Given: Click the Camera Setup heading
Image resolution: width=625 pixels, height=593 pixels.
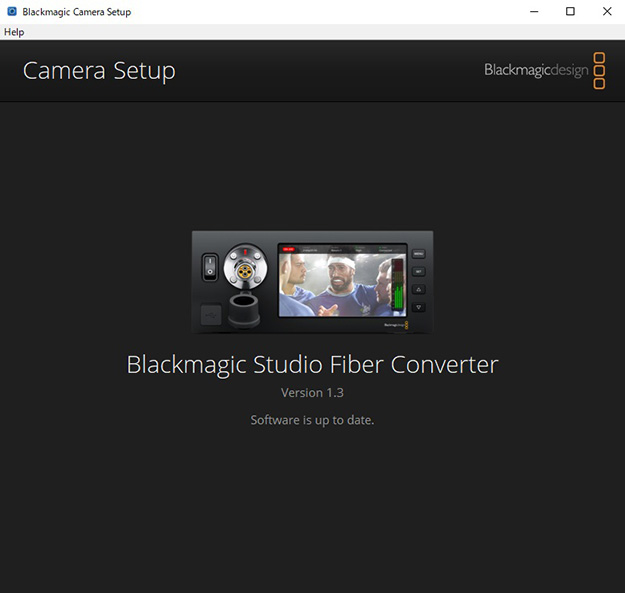Looking at the screenshot, I should [99, 71].
